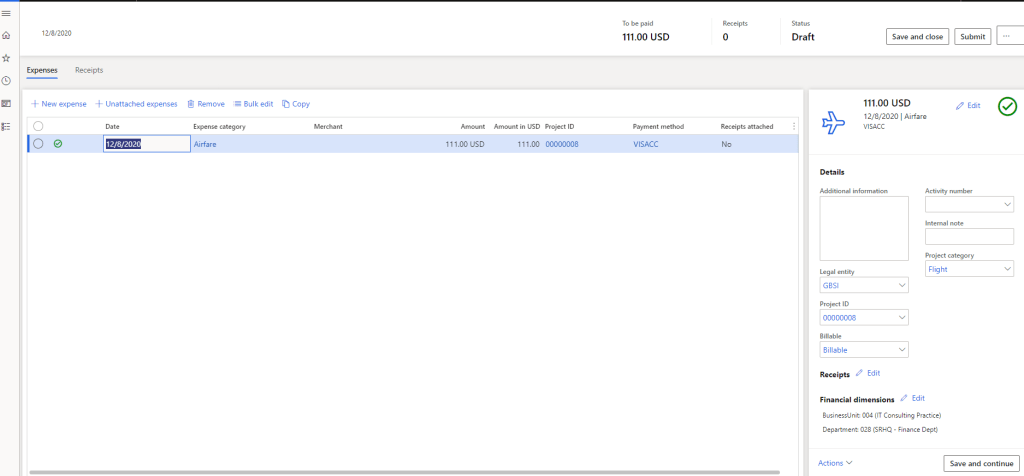1024x476 pixels.
Task: Go to Home via sidebar icon
Action: click(6, 35)
